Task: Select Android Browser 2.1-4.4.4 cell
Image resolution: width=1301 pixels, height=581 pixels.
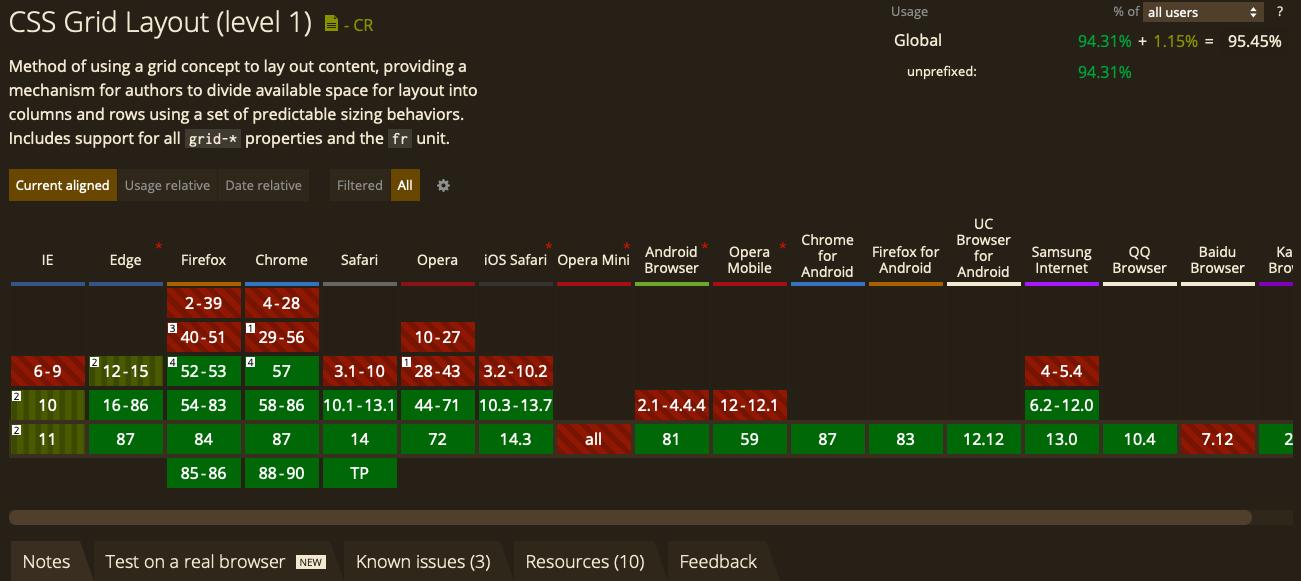Action: (x=672, y=405)
